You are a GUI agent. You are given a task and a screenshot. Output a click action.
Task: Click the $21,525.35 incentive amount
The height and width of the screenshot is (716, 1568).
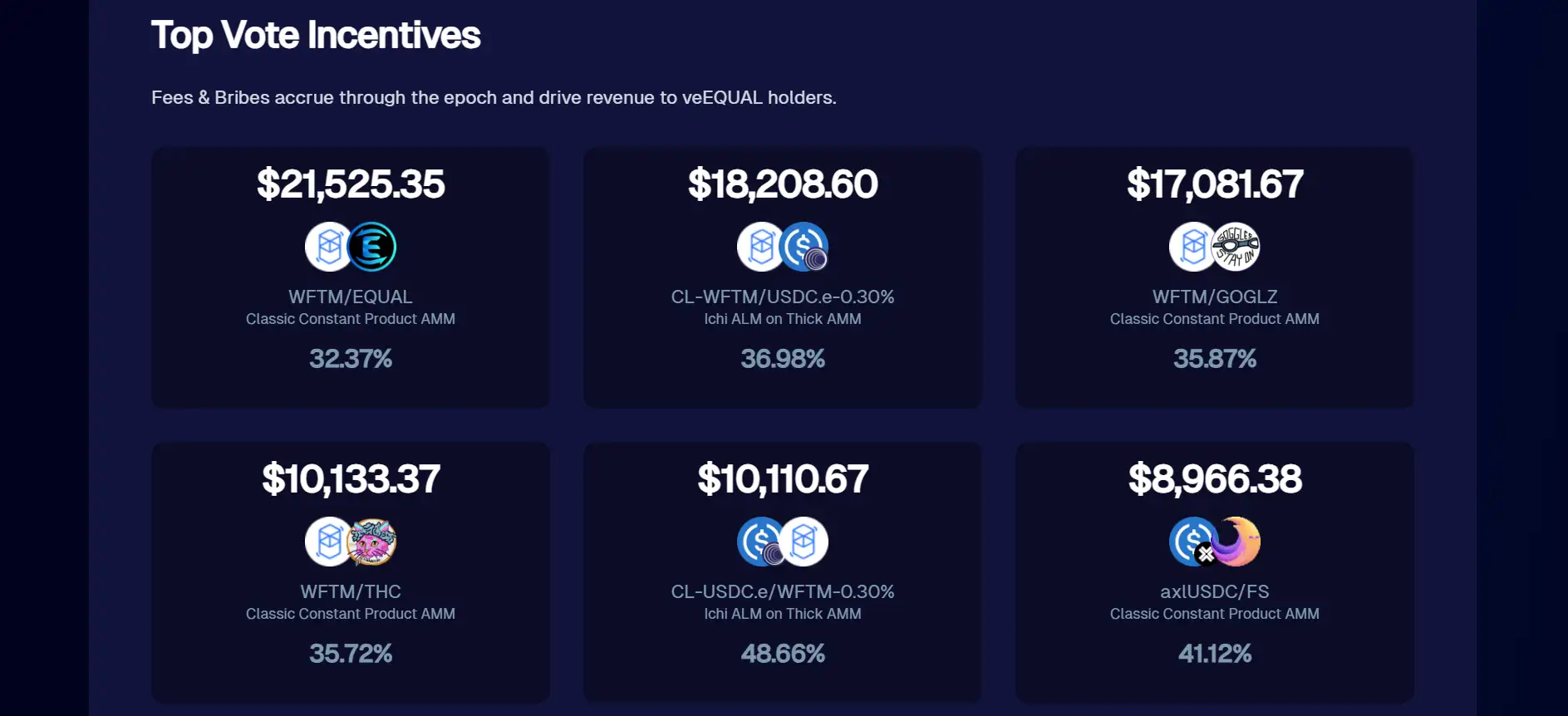click(350, 184)
